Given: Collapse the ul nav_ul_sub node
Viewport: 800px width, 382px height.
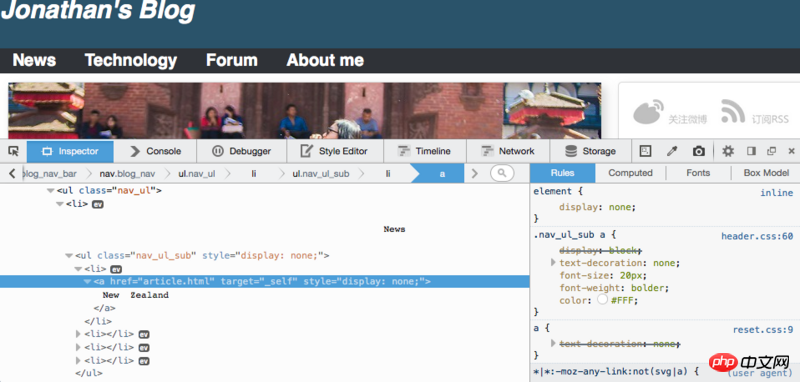Looking at the screenshot, I should [69, 256].
